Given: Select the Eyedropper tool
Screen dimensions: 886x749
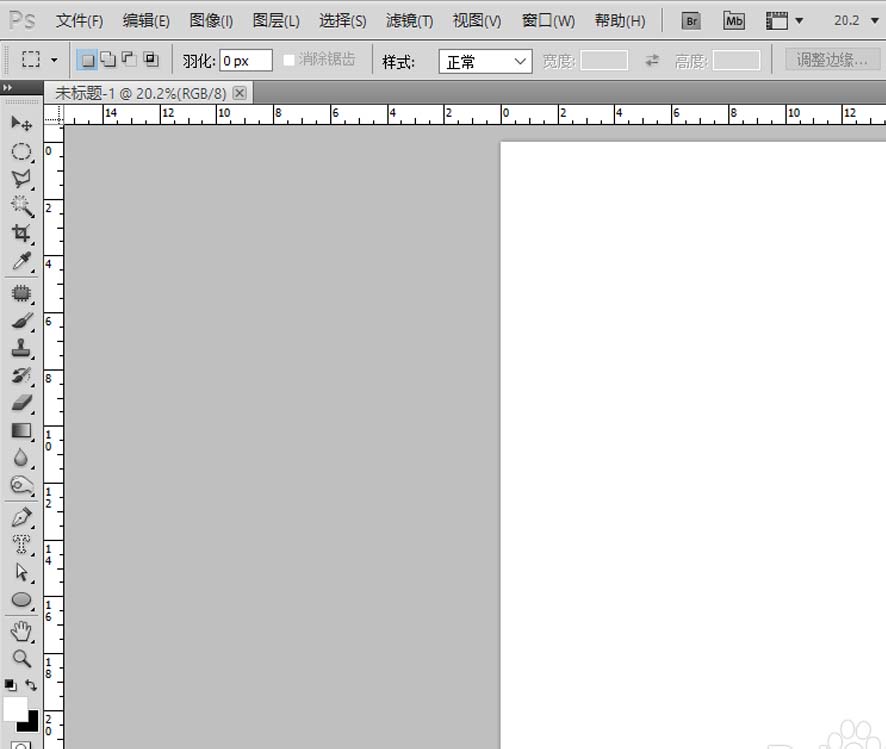Looking at the screenshot, I should click(22, 262).
